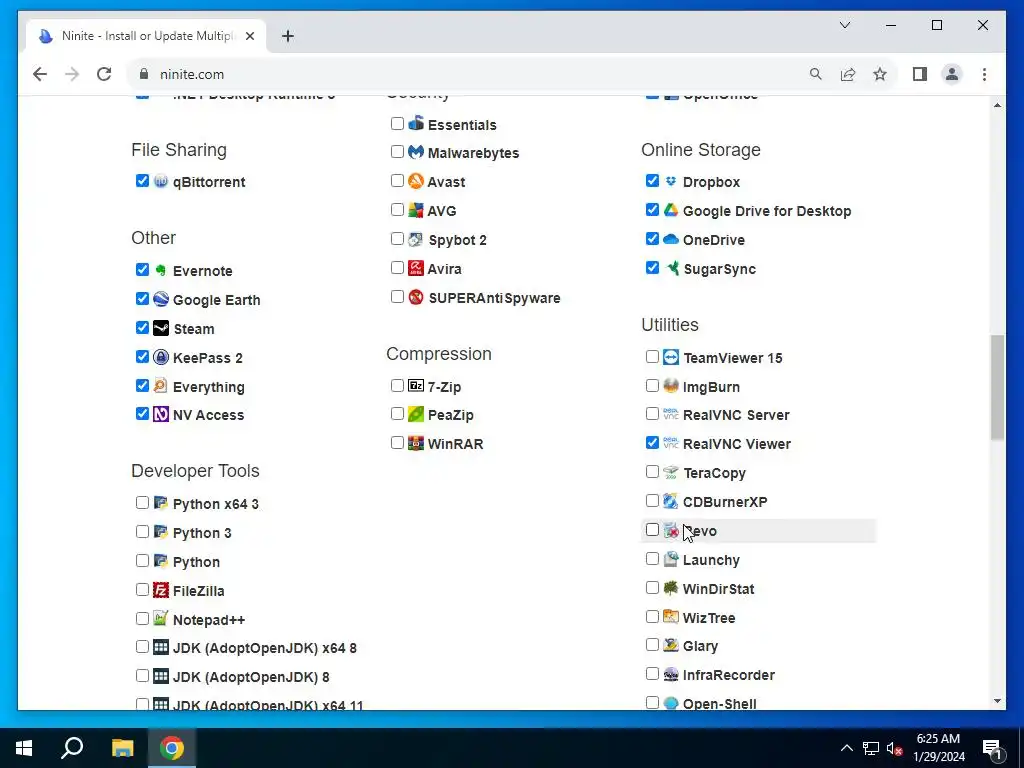Click the Avira red icon
This screenshot has width=1024, height=768.
416,268
